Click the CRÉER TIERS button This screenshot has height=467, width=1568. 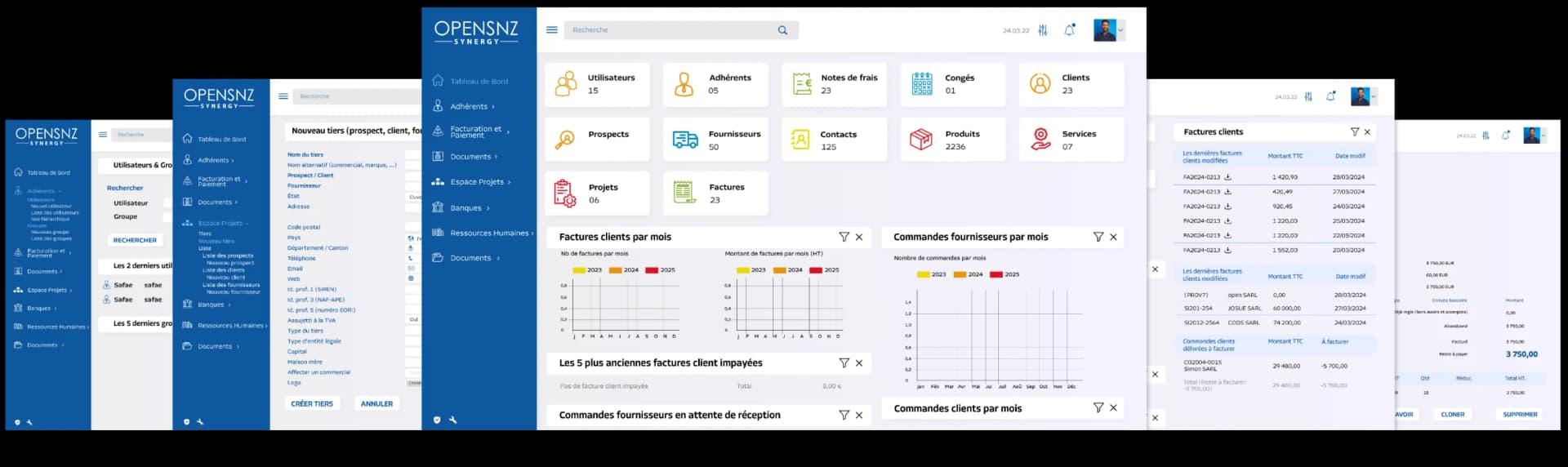pos(312,404)
